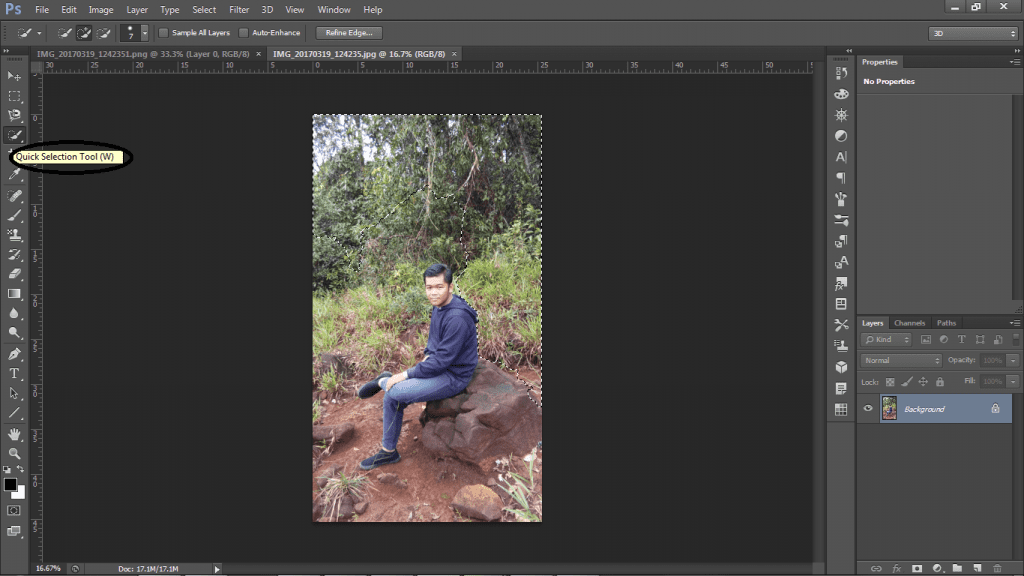
Task: Check the Auto-Enhance option
Action: pyautogui.click(x=243, y=33)
